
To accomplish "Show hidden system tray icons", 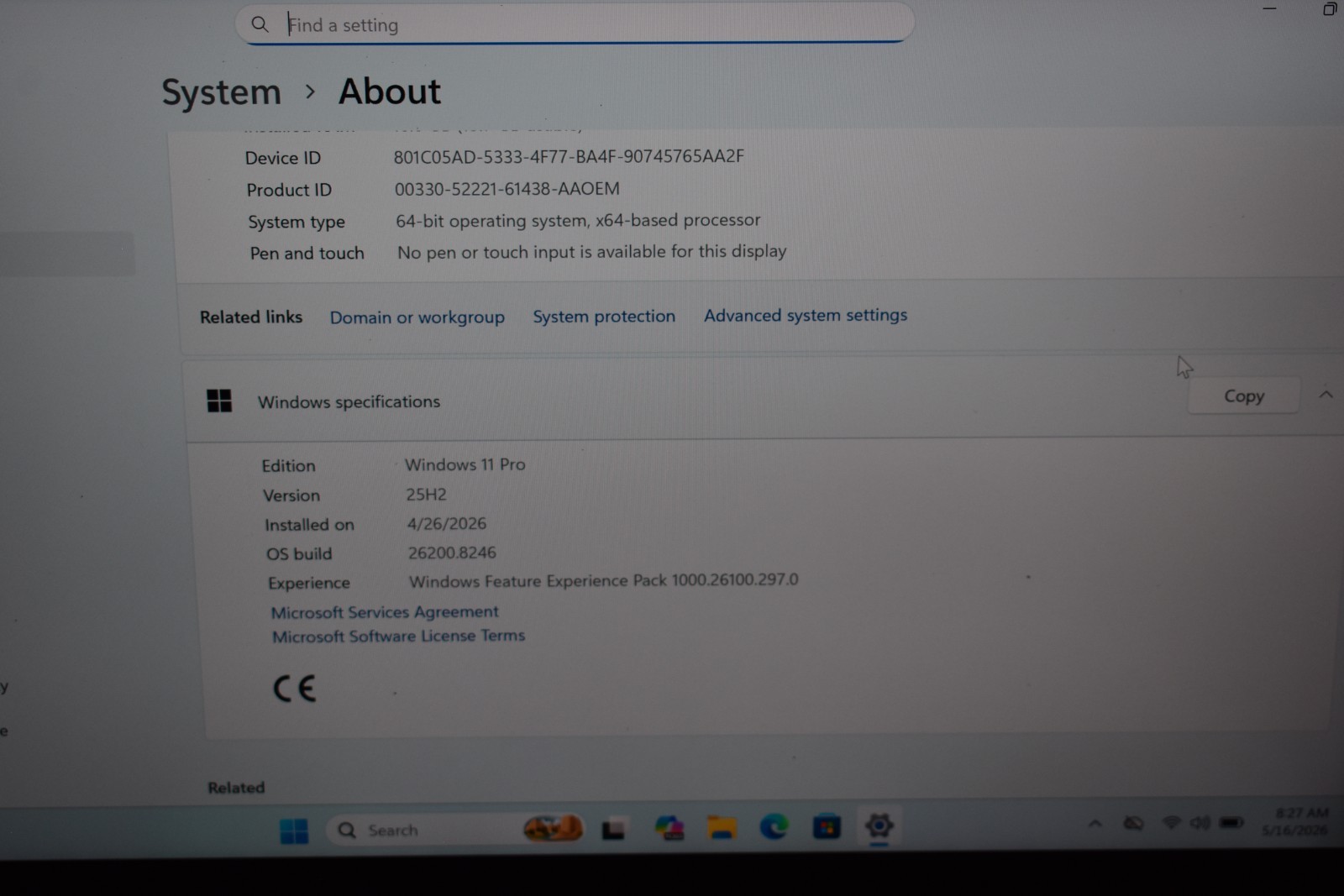I will [x=1095, y=824].
